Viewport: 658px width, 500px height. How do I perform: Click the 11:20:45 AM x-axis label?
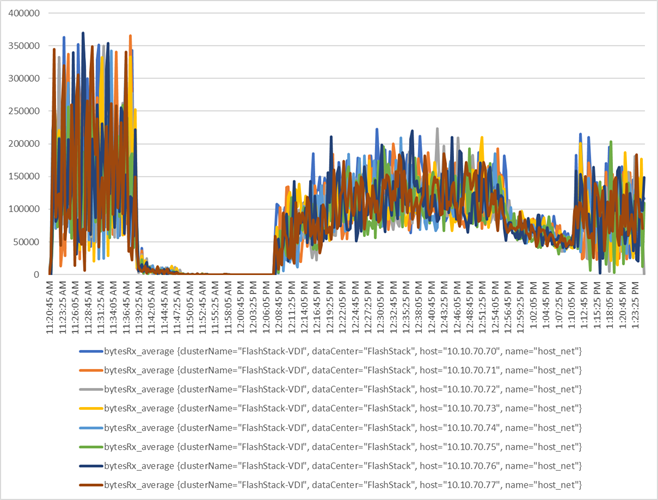[50, 307]
